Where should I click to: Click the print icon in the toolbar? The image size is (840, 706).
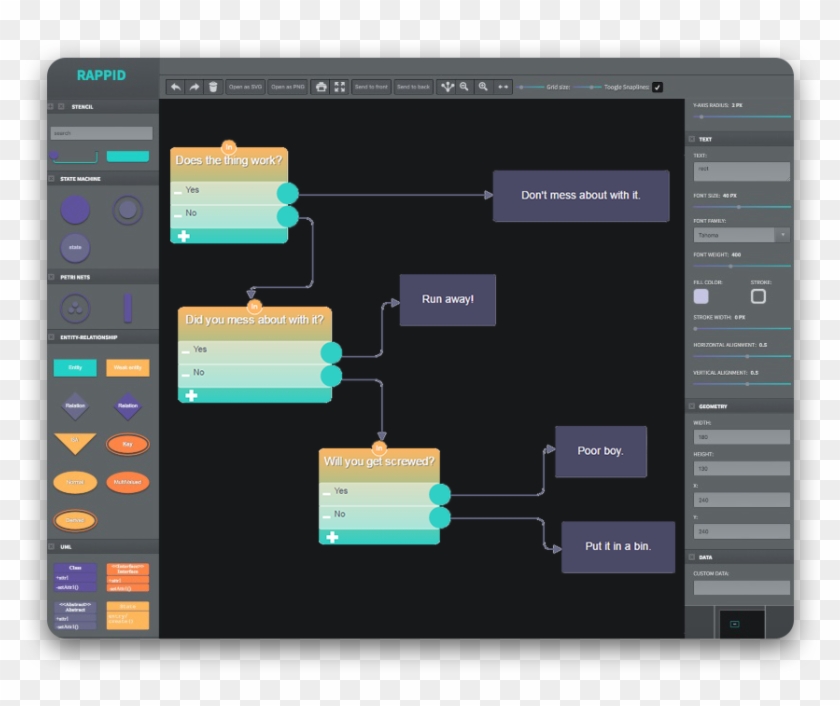click(x=321, y=87)
